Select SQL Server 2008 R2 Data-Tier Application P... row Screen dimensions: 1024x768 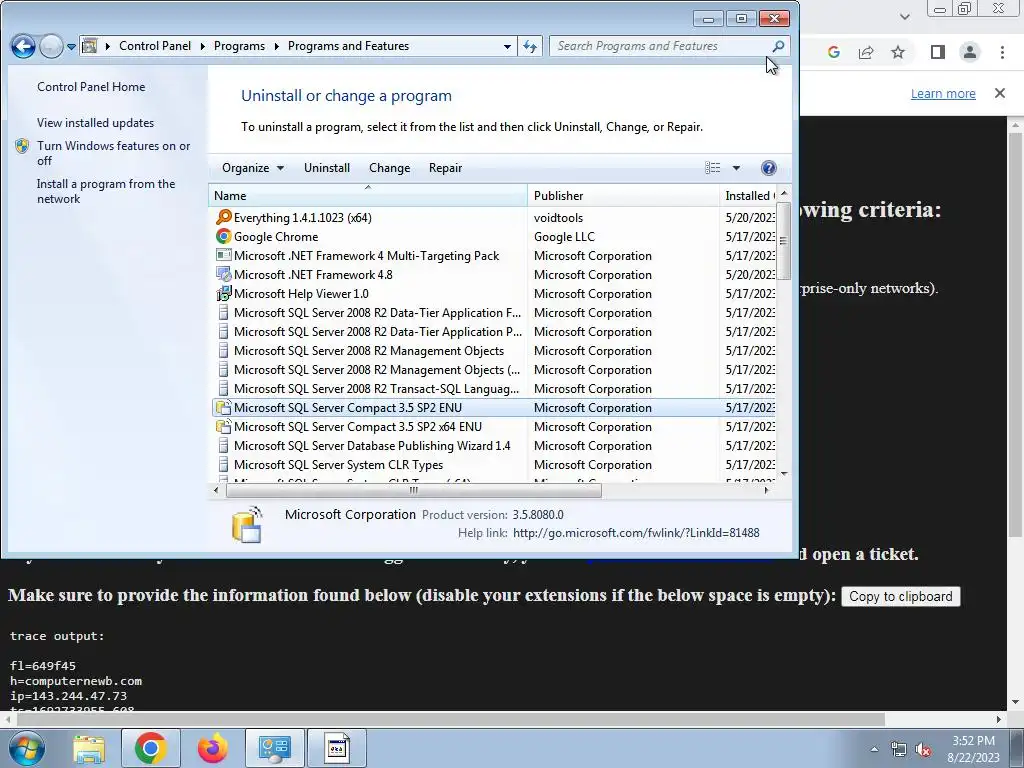click(x=494, y=332)
